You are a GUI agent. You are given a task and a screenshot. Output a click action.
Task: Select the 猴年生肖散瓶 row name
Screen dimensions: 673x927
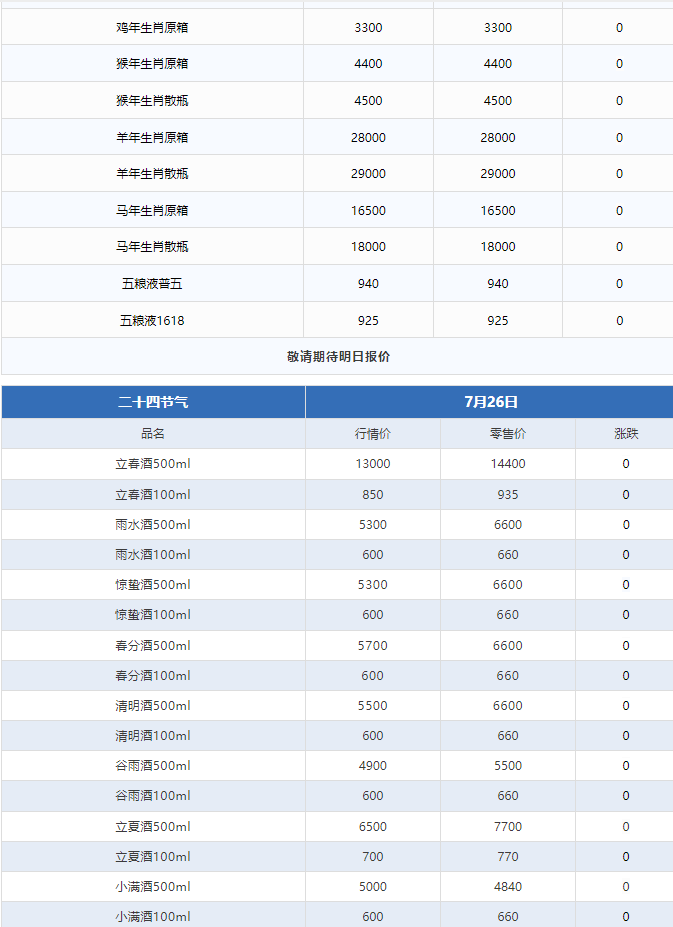[152, 101]
